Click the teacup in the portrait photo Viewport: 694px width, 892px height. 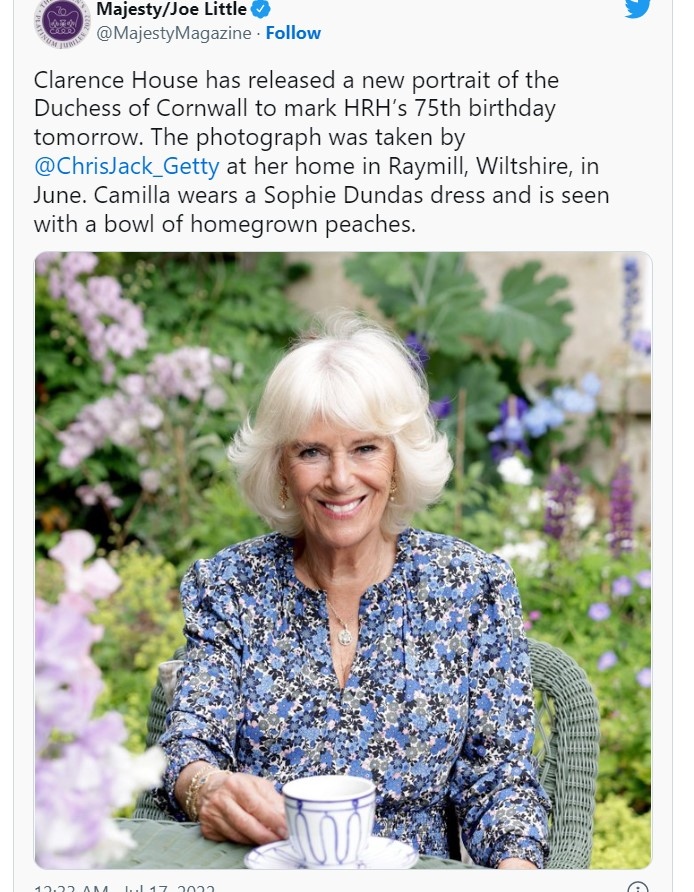pos(329,816)
